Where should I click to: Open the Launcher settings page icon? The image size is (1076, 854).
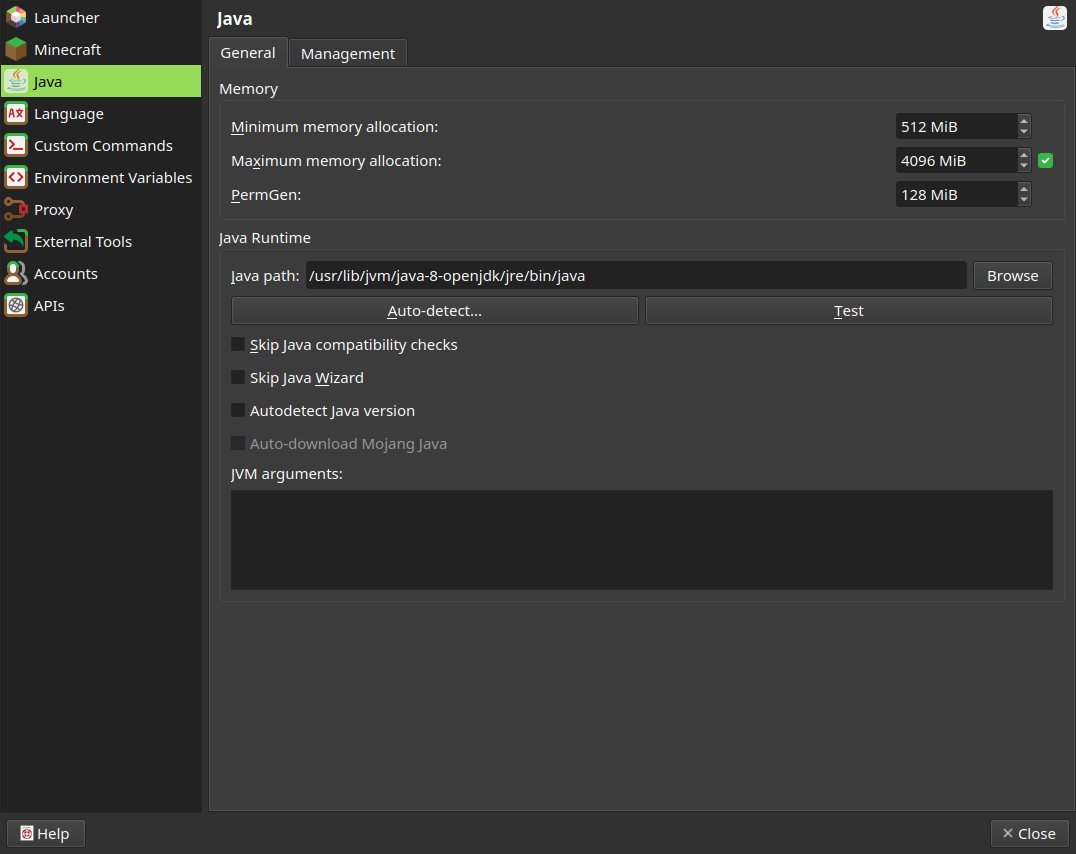tap(16, 17)
